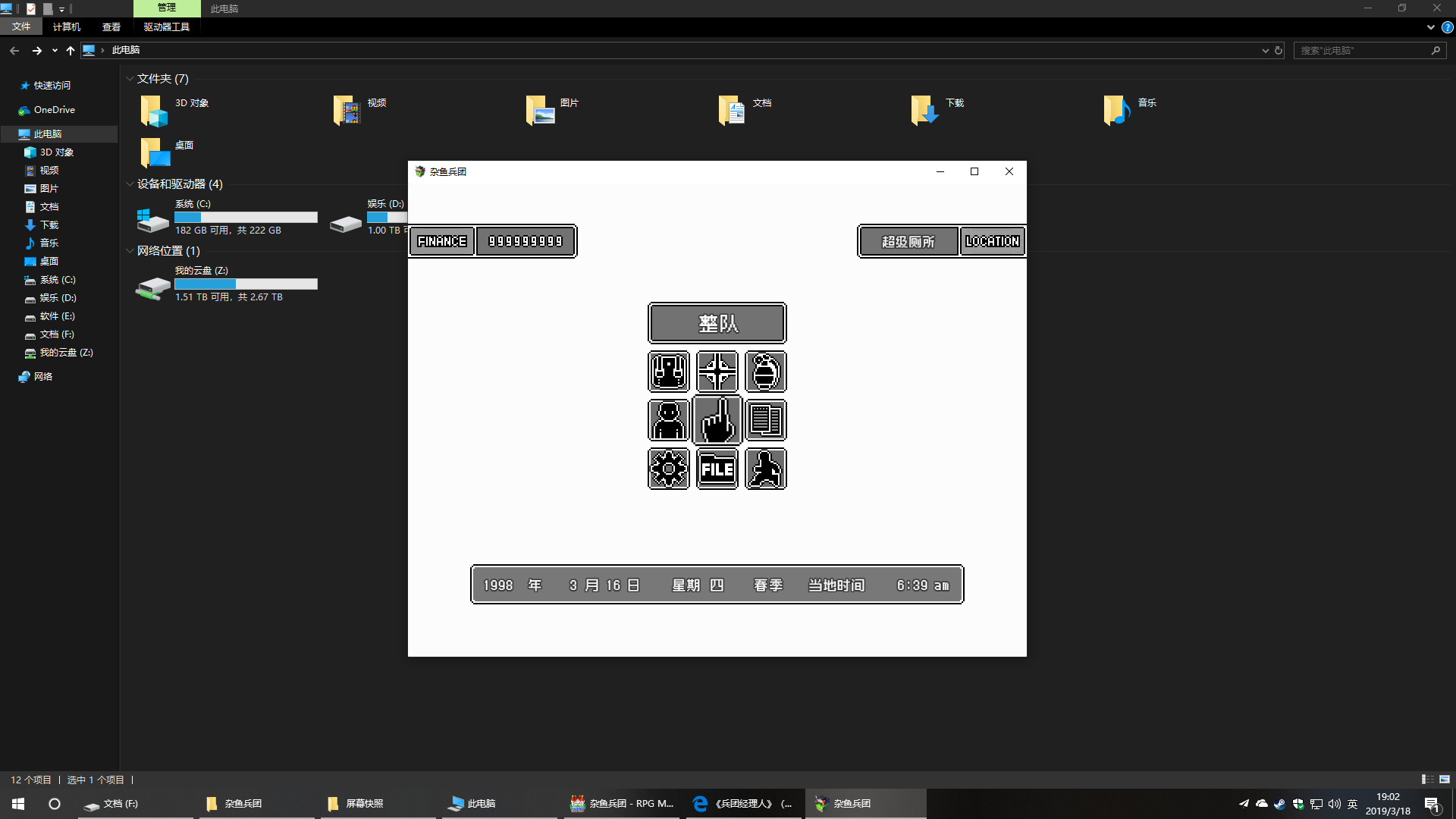Open the armor vest equipment icon
The height and width of the screenshot is (819, 1456).
(669, 372)
